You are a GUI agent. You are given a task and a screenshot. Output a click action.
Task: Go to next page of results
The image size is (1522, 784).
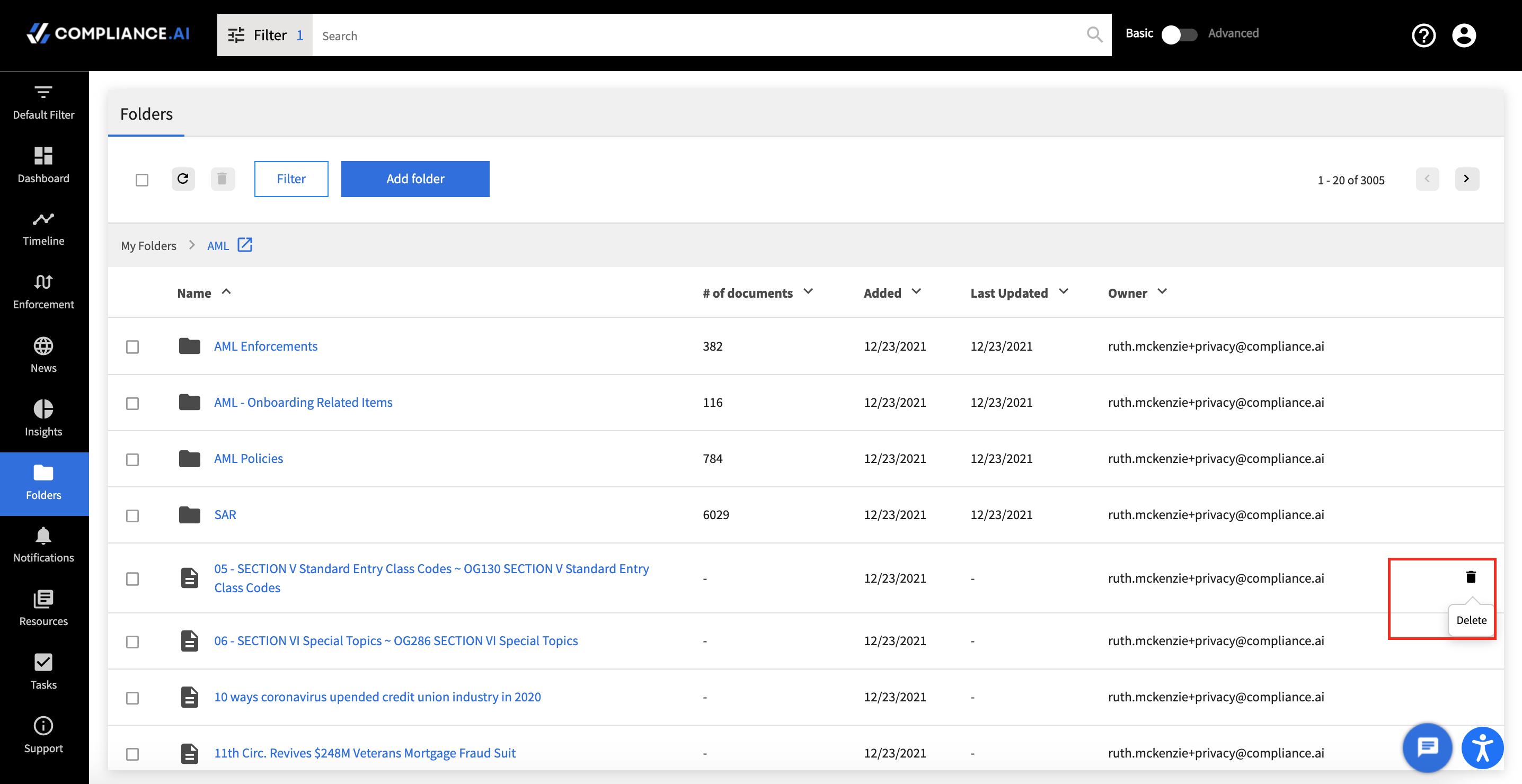click(x=1466, y=179)
